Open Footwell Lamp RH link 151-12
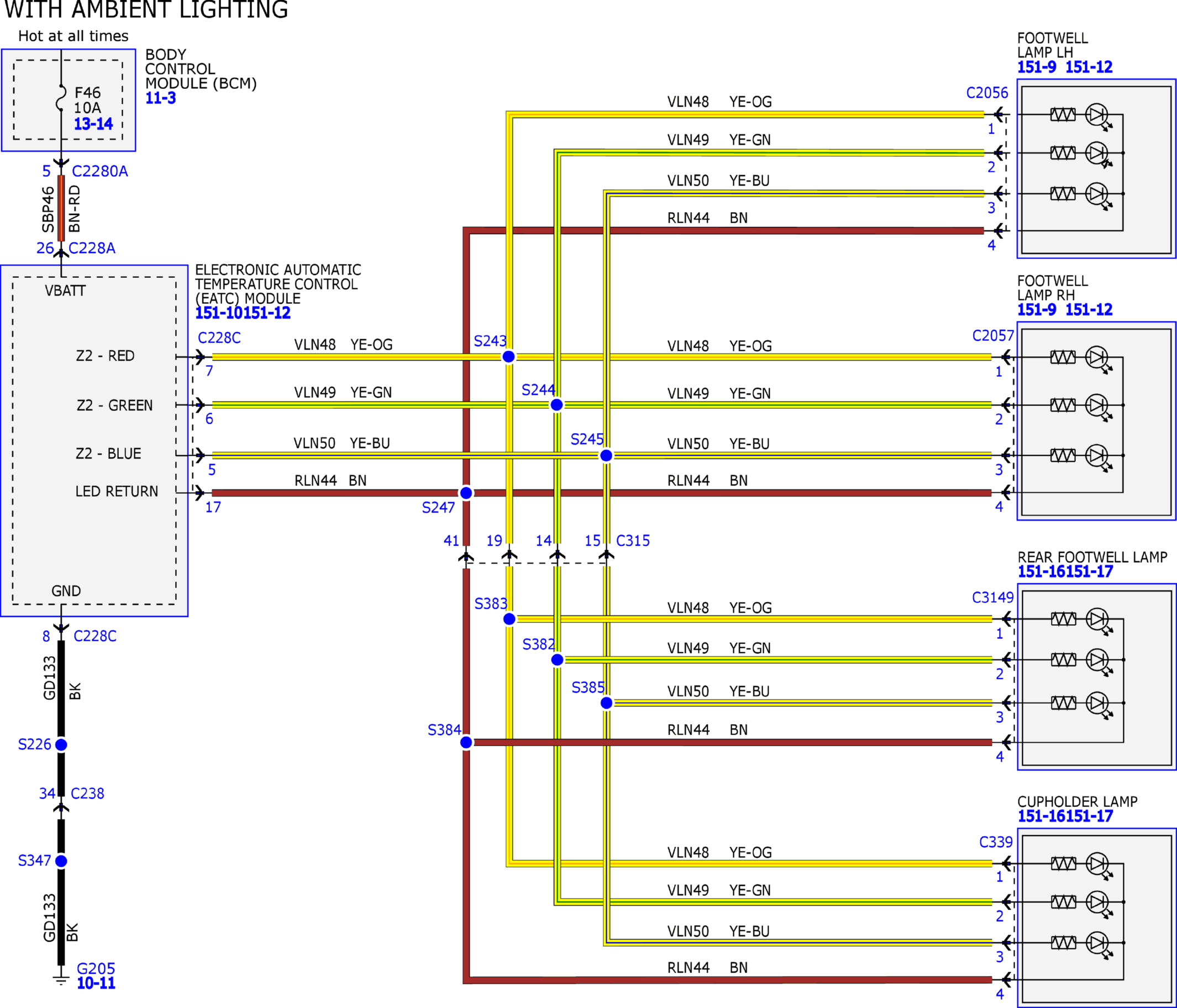1177x1008 pixels. [1089, 309]
